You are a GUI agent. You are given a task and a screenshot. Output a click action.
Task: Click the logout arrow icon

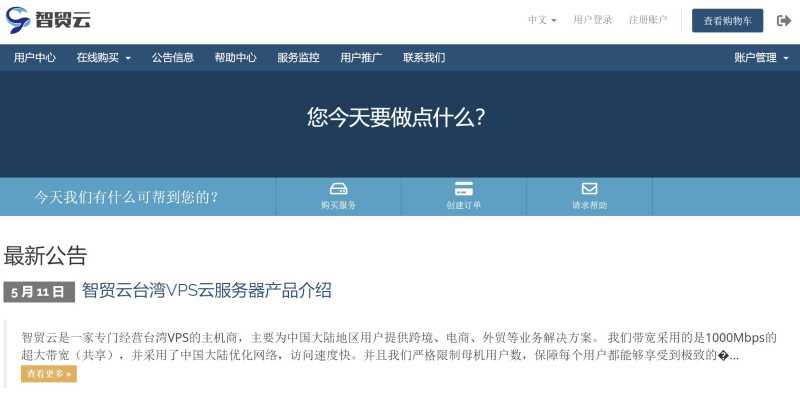[784, 20]
